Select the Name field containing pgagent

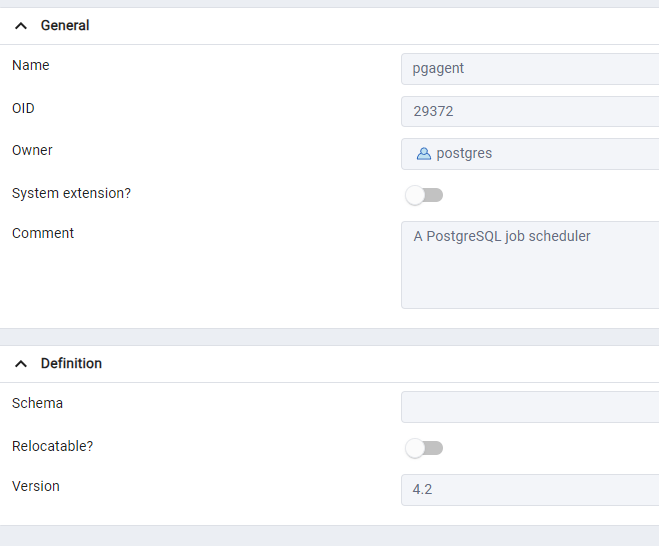[530, 69]
